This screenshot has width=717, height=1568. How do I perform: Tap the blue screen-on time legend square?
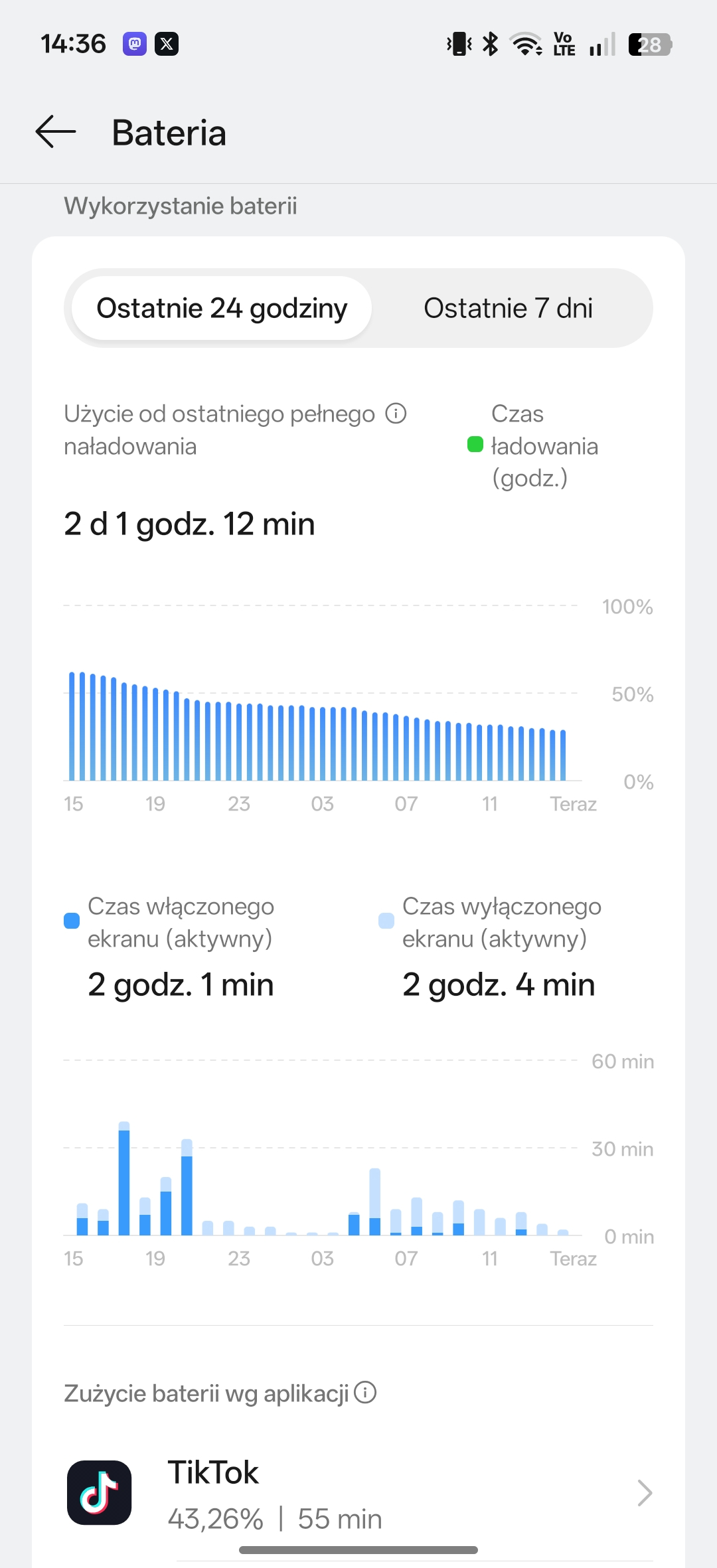[x=72, y=921]
